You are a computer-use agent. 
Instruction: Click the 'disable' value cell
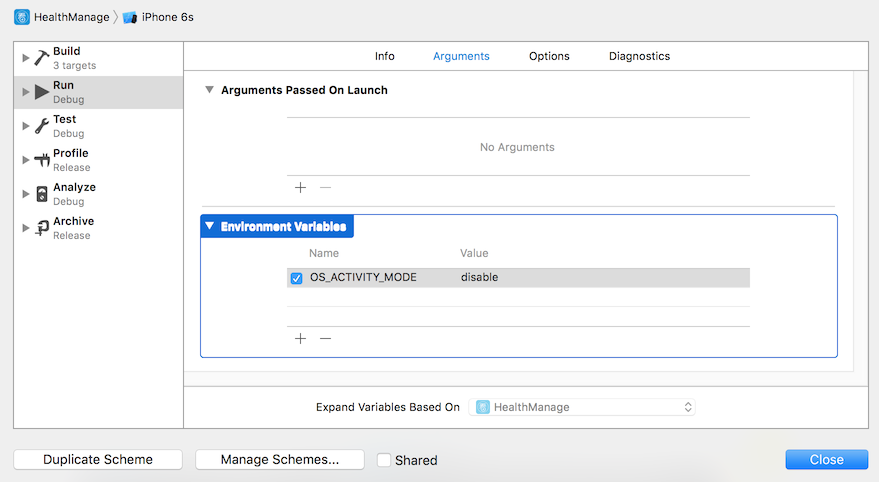pyautogui.click(x=479, y=277)
